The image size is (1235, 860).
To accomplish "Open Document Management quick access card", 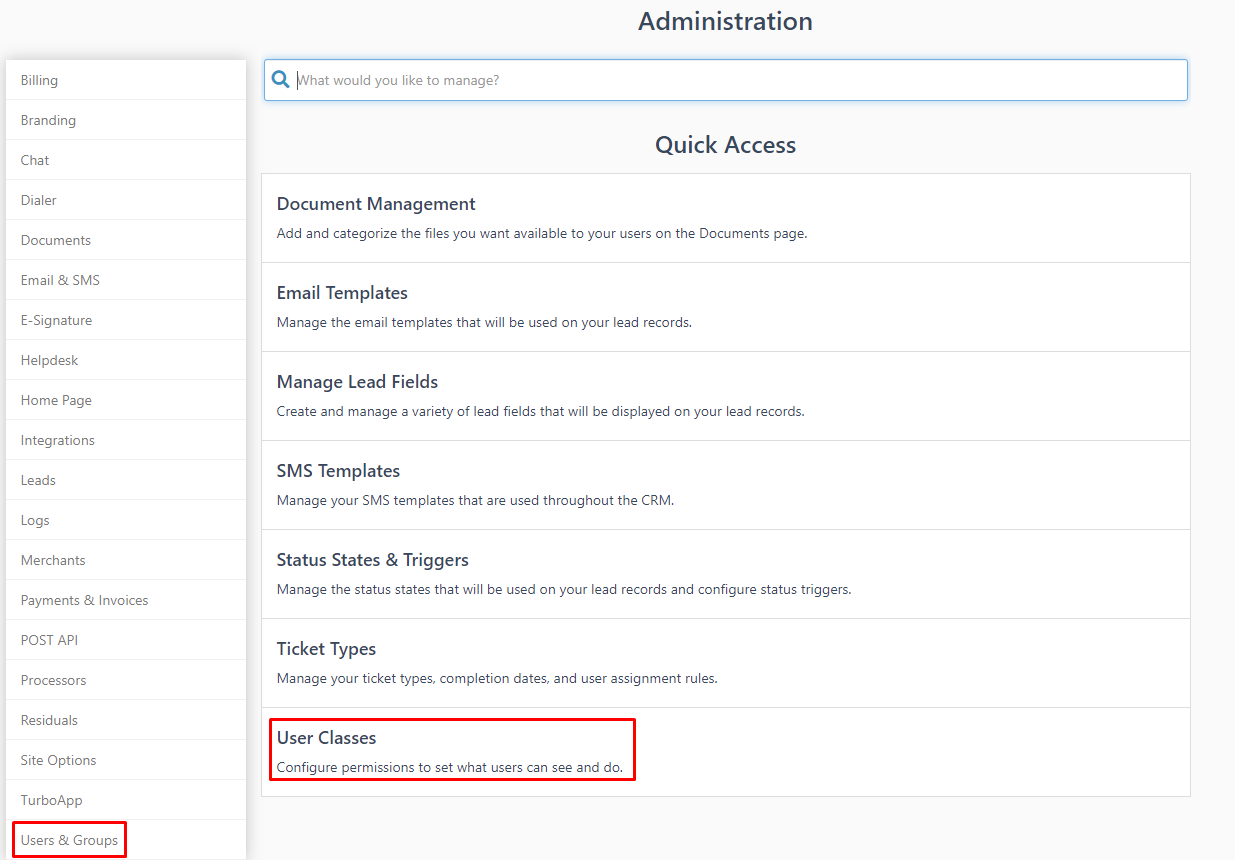I will (x=726, y=218).
